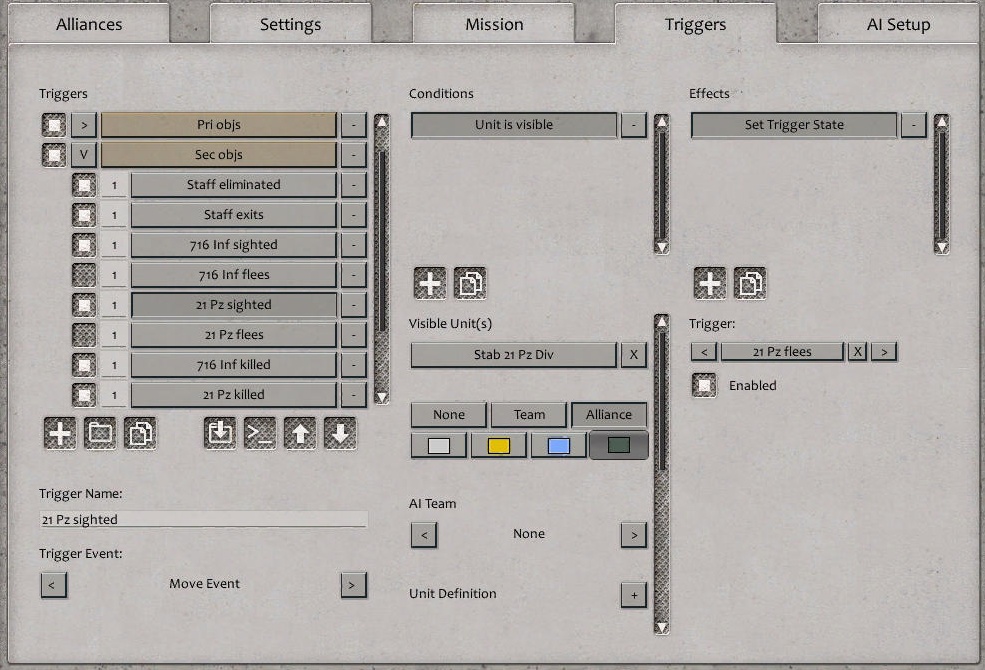Select the yellow alliance color swatch
985x670 pixels.
(498, 444)
